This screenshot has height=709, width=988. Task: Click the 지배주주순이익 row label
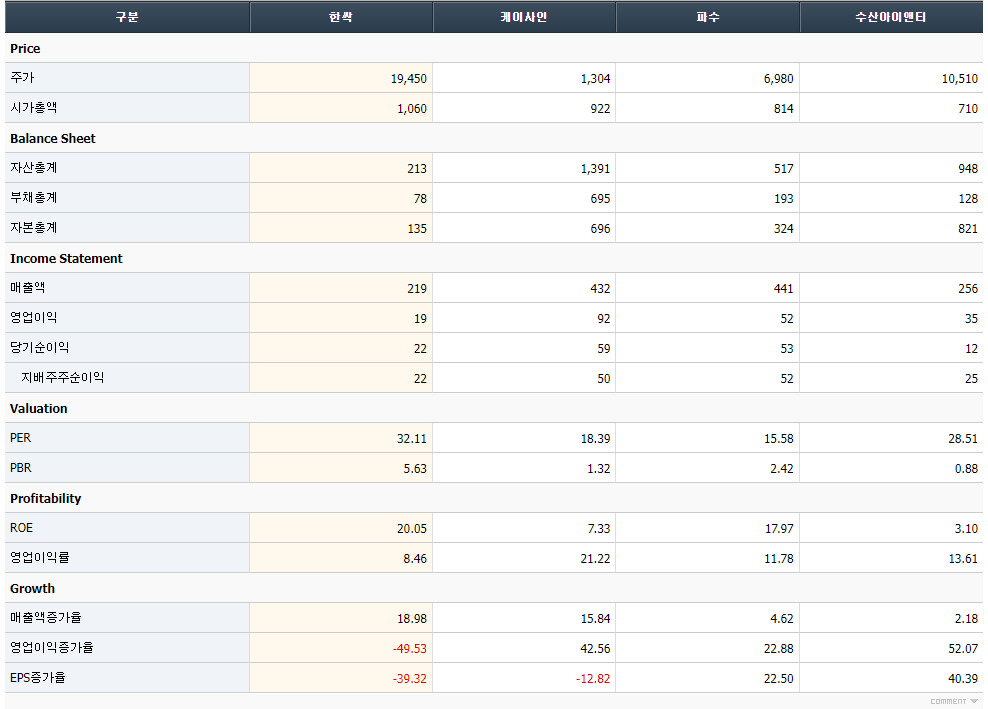pos(62,378)
